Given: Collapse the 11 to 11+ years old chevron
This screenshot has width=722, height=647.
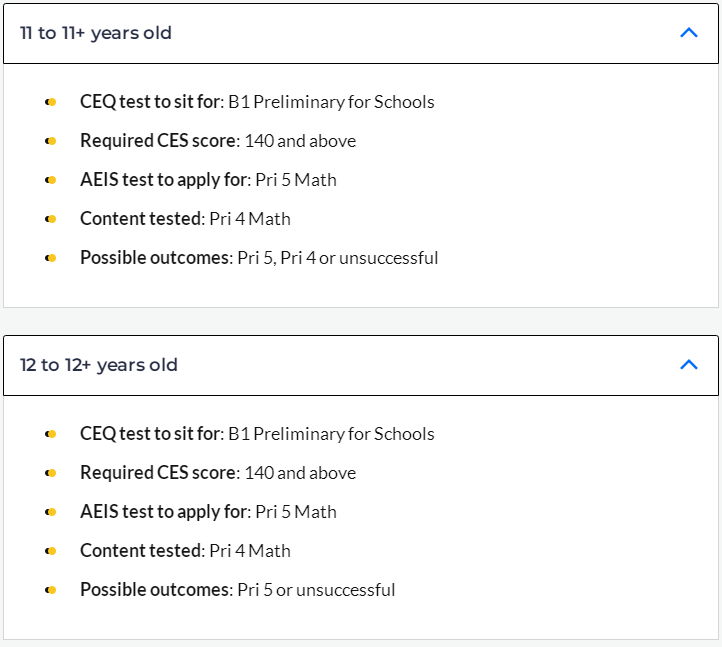Looking at the screenshot, I should click(689, 33).
